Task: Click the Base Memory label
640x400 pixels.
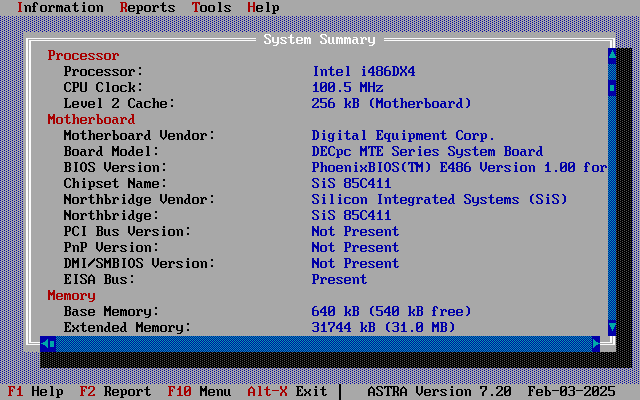Action: 111,311
